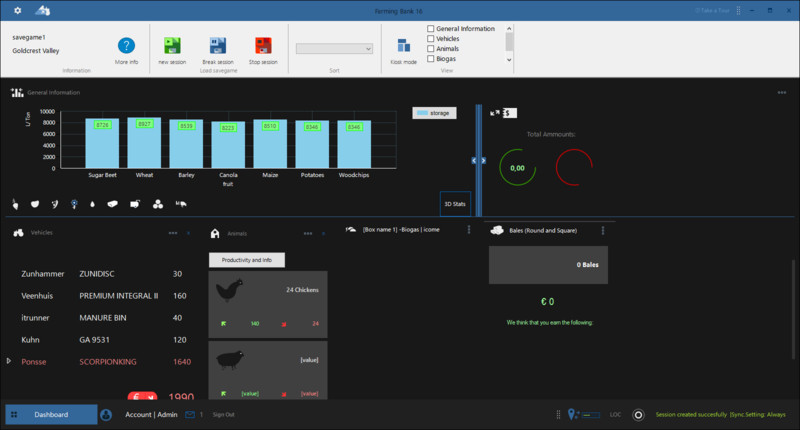Screen dimensions: 800x430
Task: Check the Vehicles view checkbox
Action: (x=431, y=39)
